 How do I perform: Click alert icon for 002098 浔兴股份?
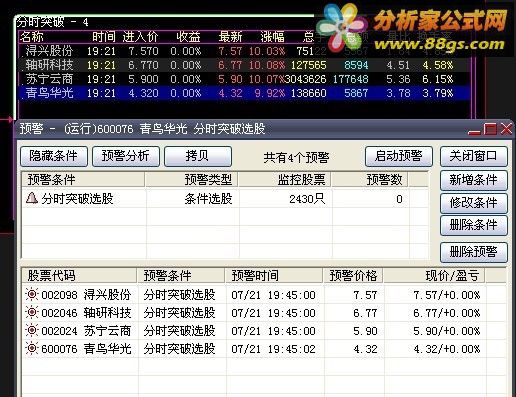click(x=32, y=294)
